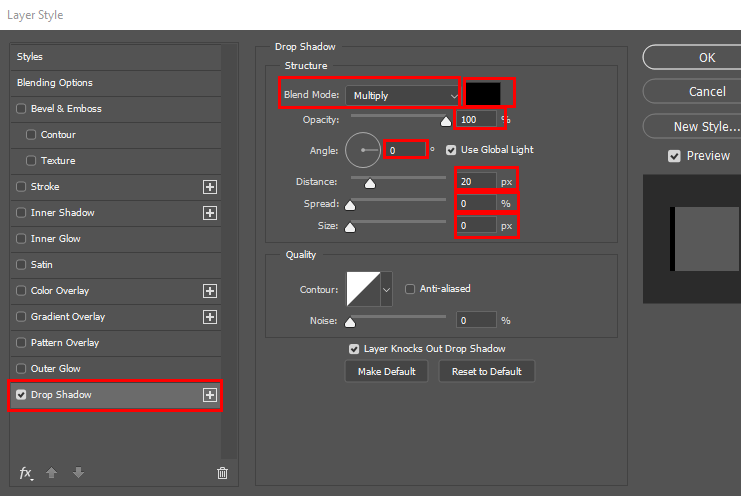
Task: Click the plus icon for Gradient Overlay
Action: (x=210, y=317)
